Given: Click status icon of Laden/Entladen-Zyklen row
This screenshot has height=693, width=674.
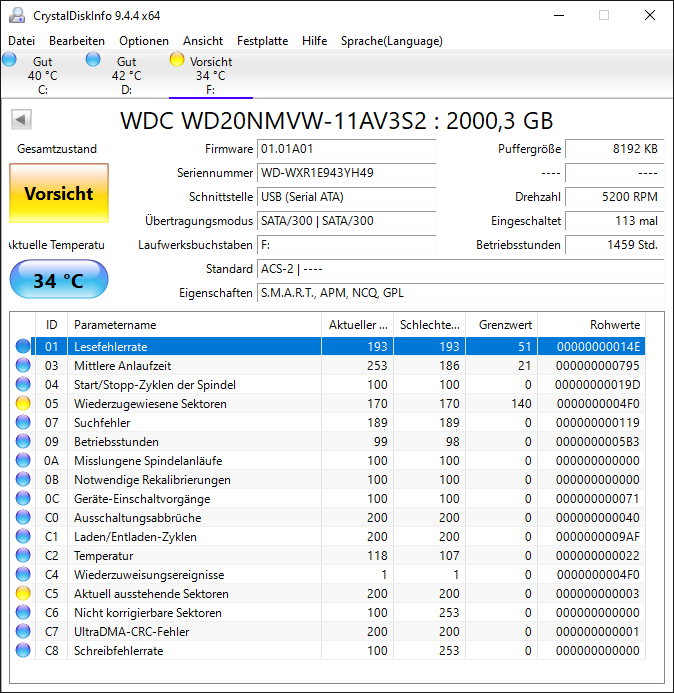Looking at the screenshot, I should pyautogui.click(x=23, y=536).
